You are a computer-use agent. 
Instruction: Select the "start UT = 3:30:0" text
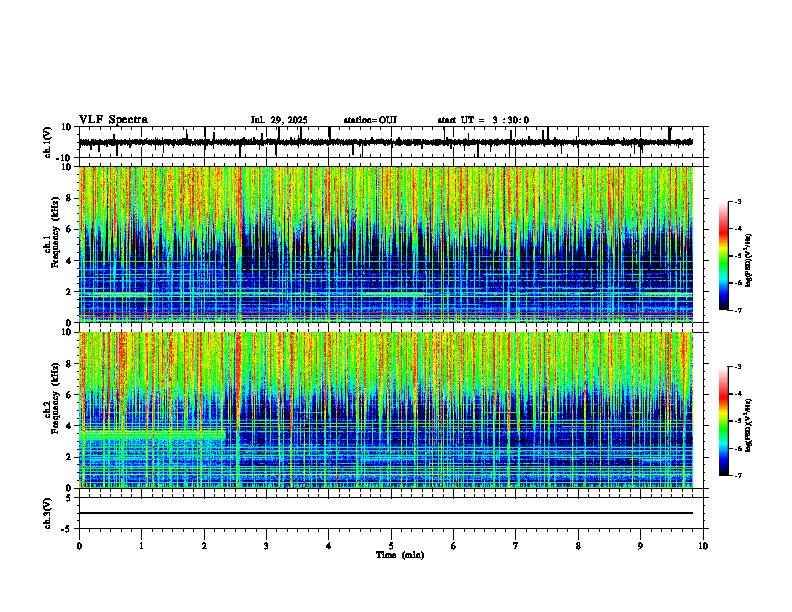(x=483, y=120)
